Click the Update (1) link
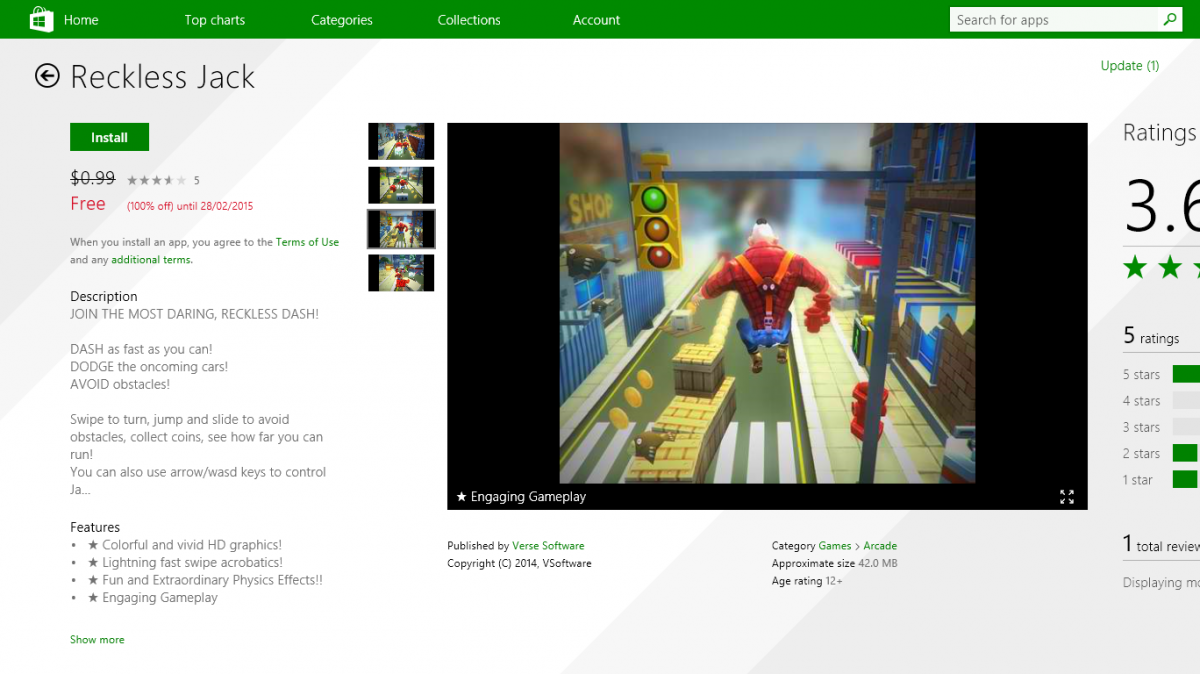This screenshot has width=1200, height=674. tap(1130, 66)
